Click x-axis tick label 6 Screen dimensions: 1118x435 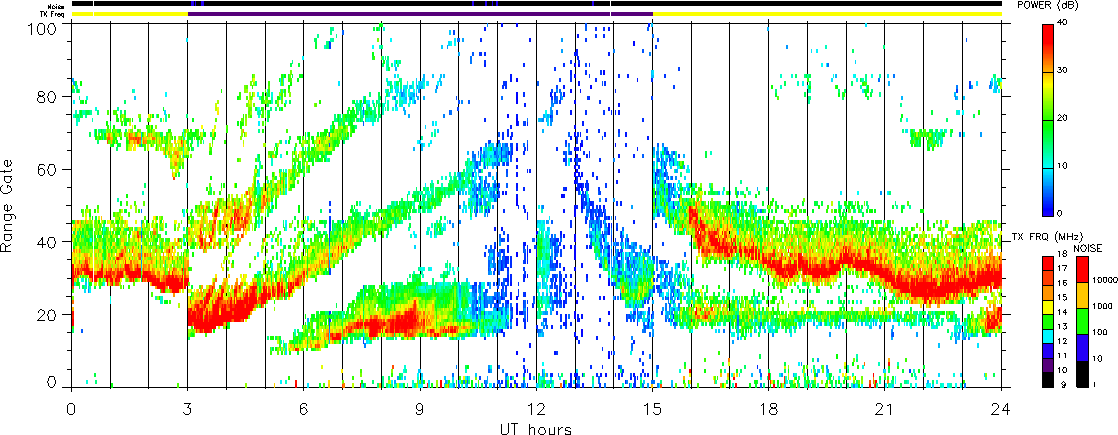[x=304, y=409]
